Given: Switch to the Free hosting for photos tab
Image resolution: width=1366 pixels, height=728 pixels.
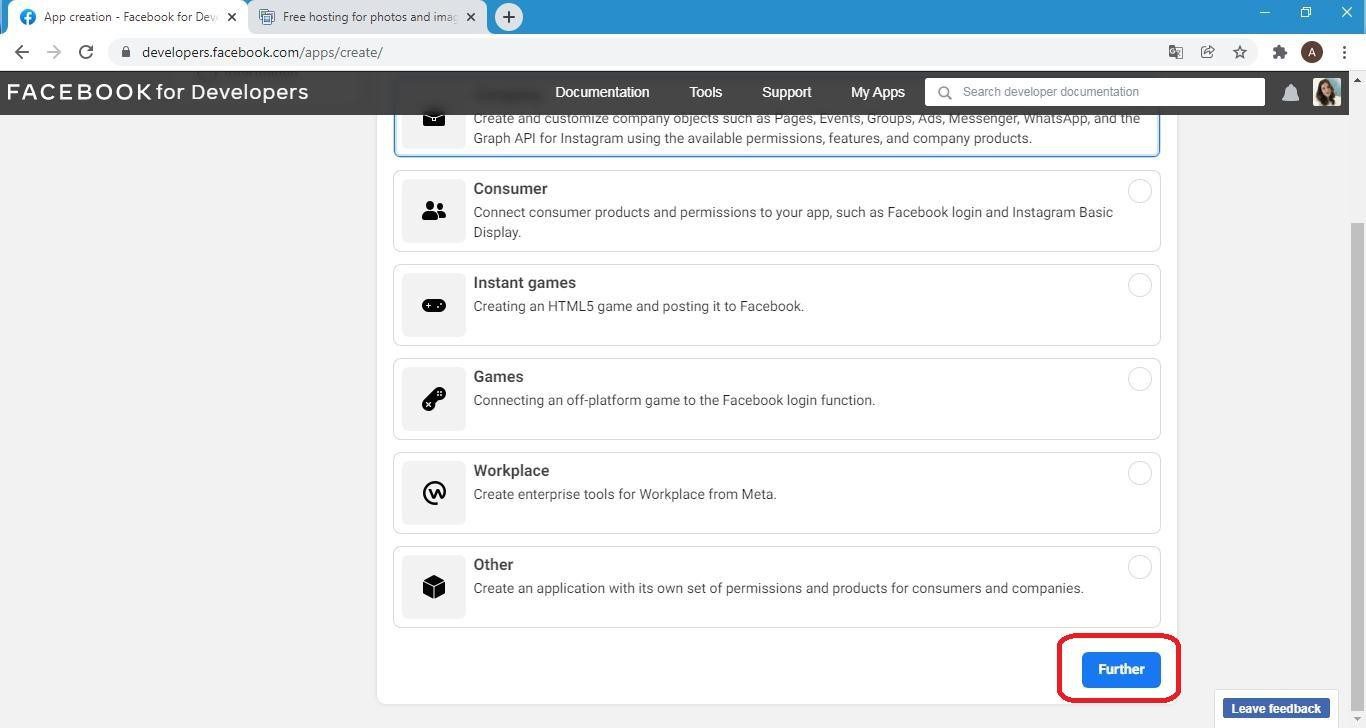Looking at the screenshot, I should coord(366,17).
